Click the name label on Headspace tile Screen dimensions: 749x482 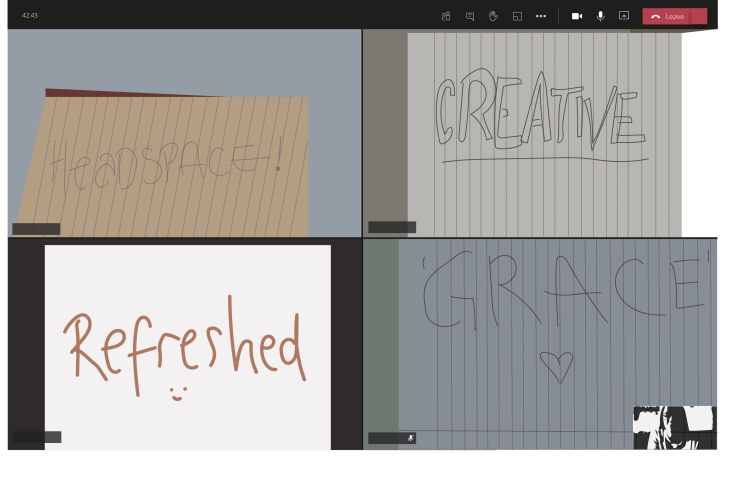coord(36,229)
